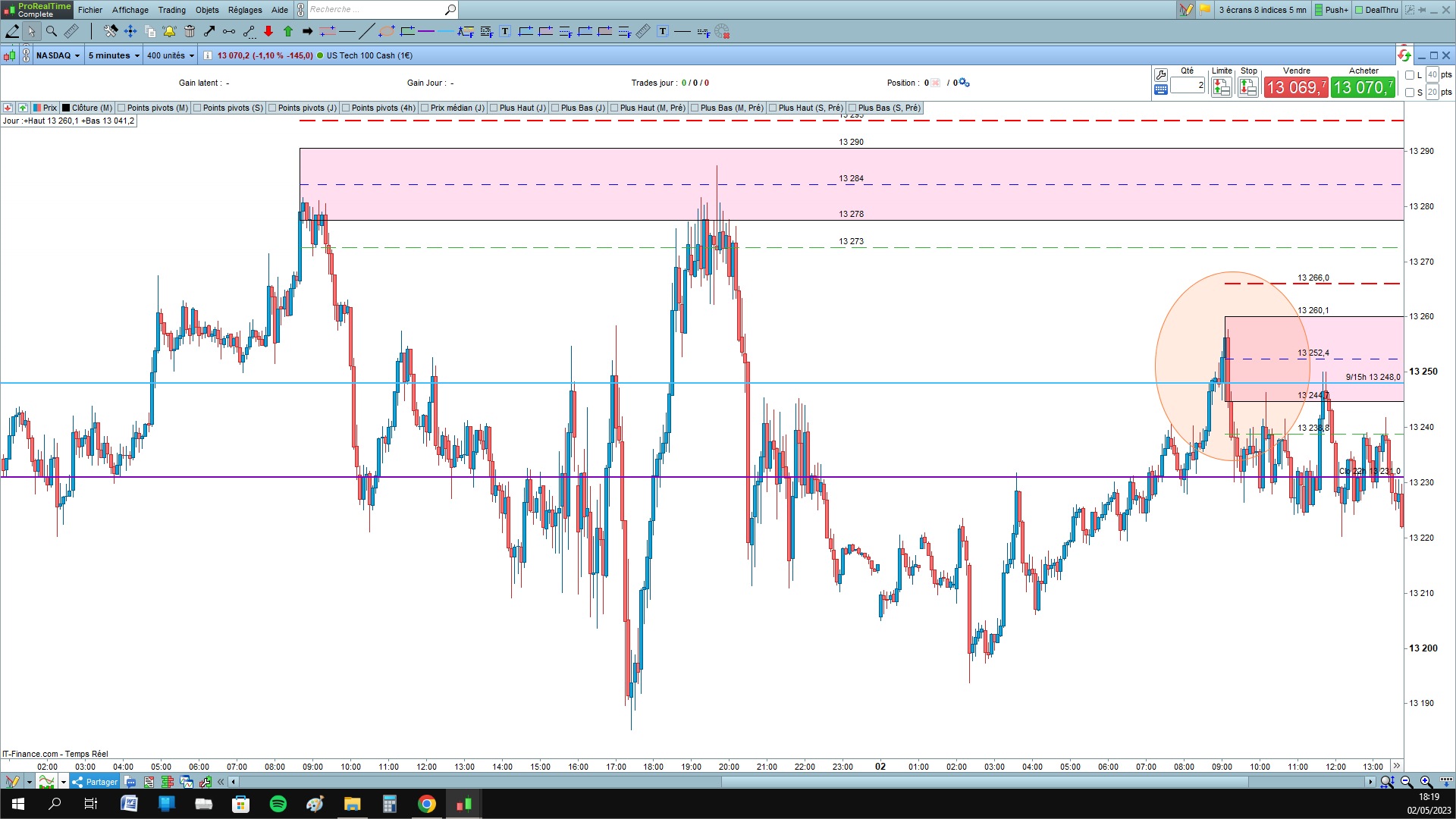The width and height of the screenshot is (1456, 819).
Task: Click the trash can delete icon
Action: pos(190,31)
